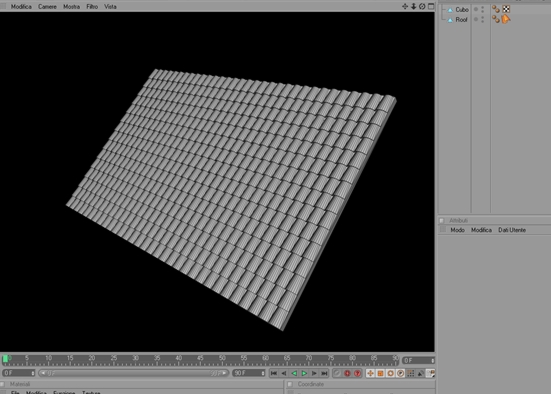The image size is (551, 394).
Task: Open the Attributi Modifica menu
Action: [x=481, y=230]
